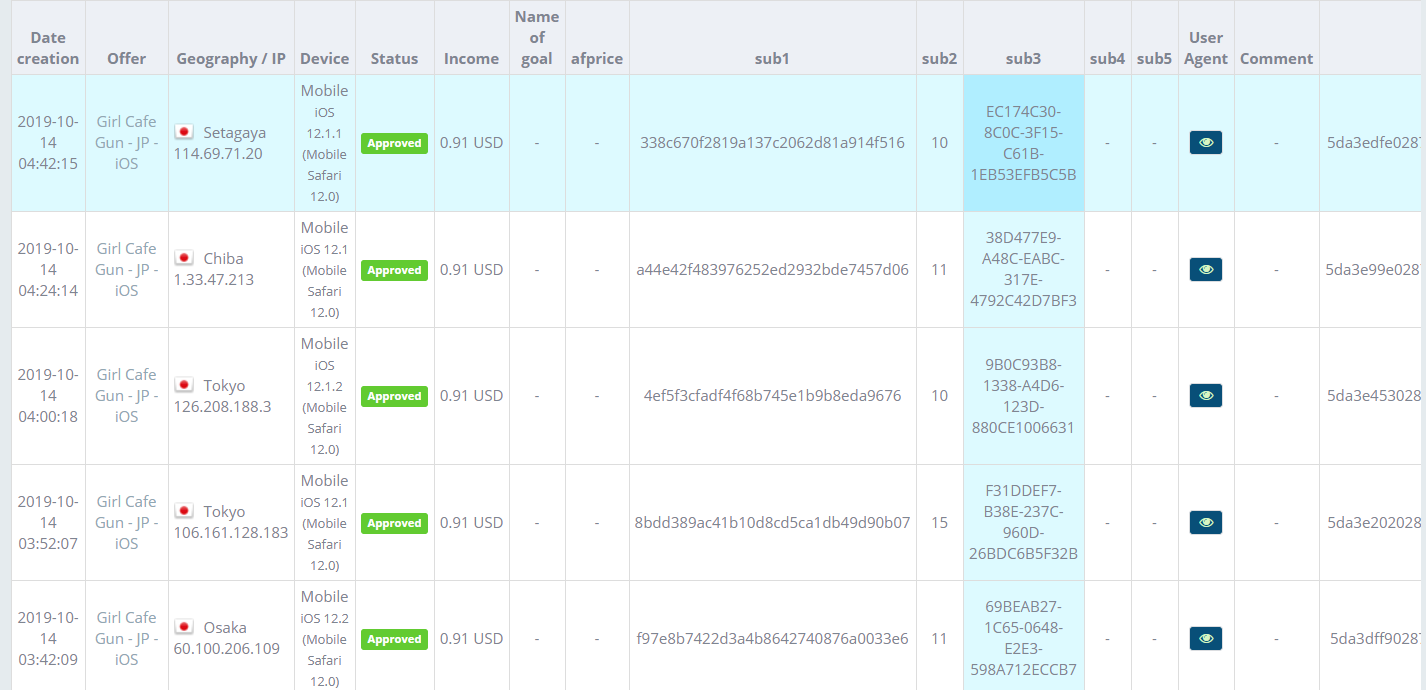Image resolution: width=1426 pixels, height=690 pixels.
Task: Open Girl Cafe Gun offer in 03:42:09 row
Action: click(127, 639)
